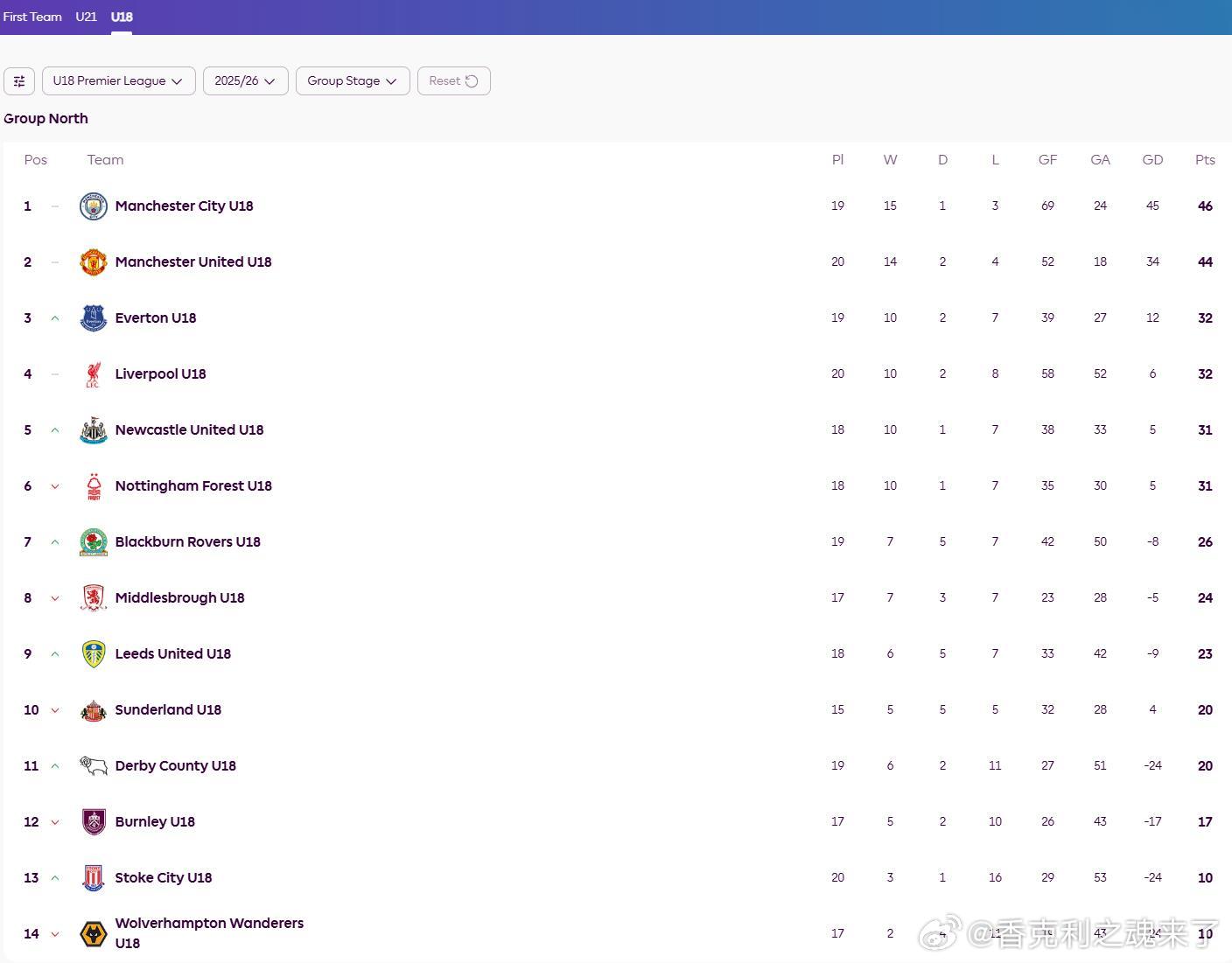Image resolution: width=1232 pixels, height=963 pixels.
Task: Click the Blackburn Rovers U18 crest
Action: click(x=94, y=542)
